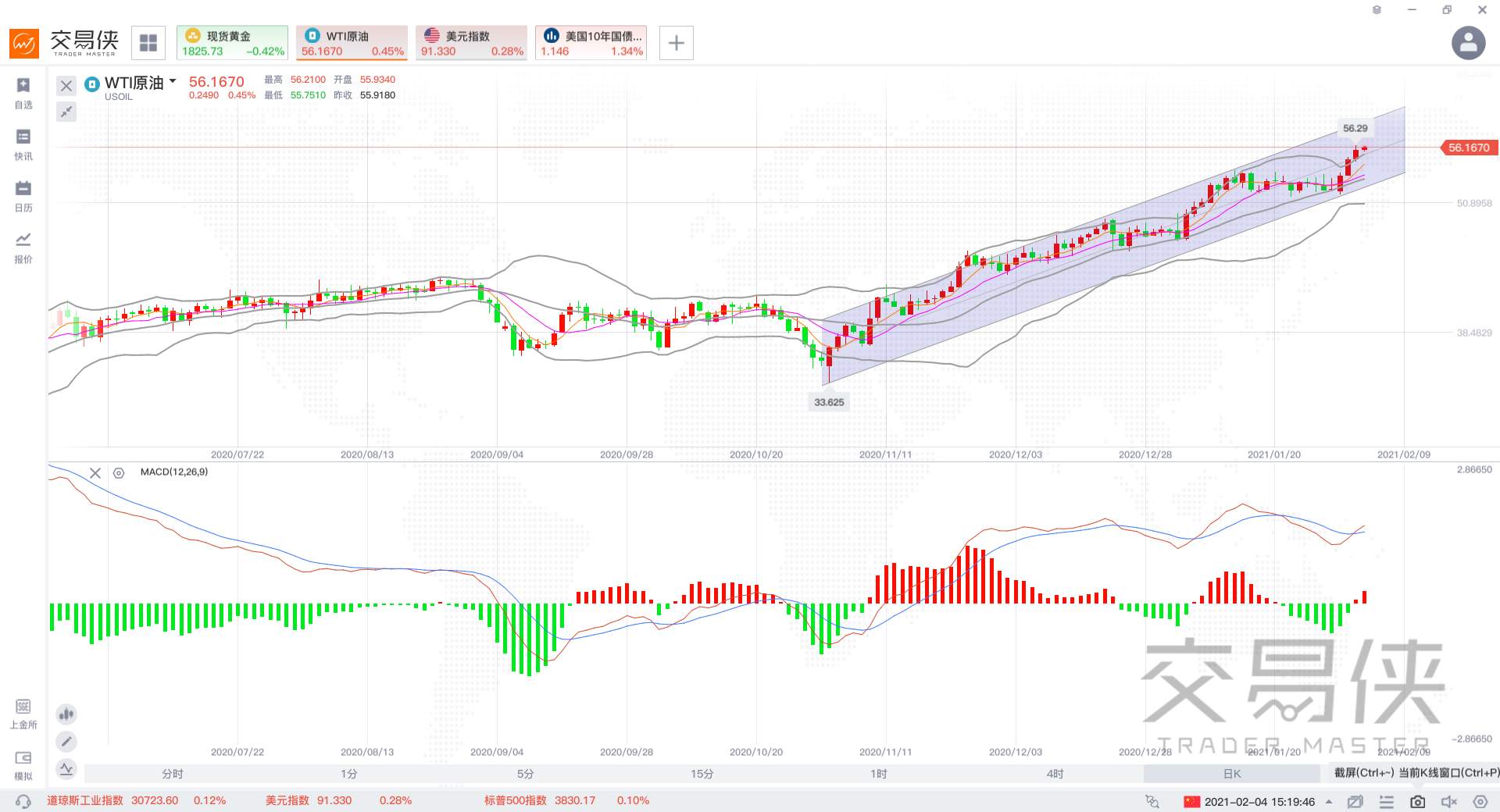The height and width of the screenshot is (812, 1500).
Task: Close the MACD indicator panel
Action: (95, 473)
